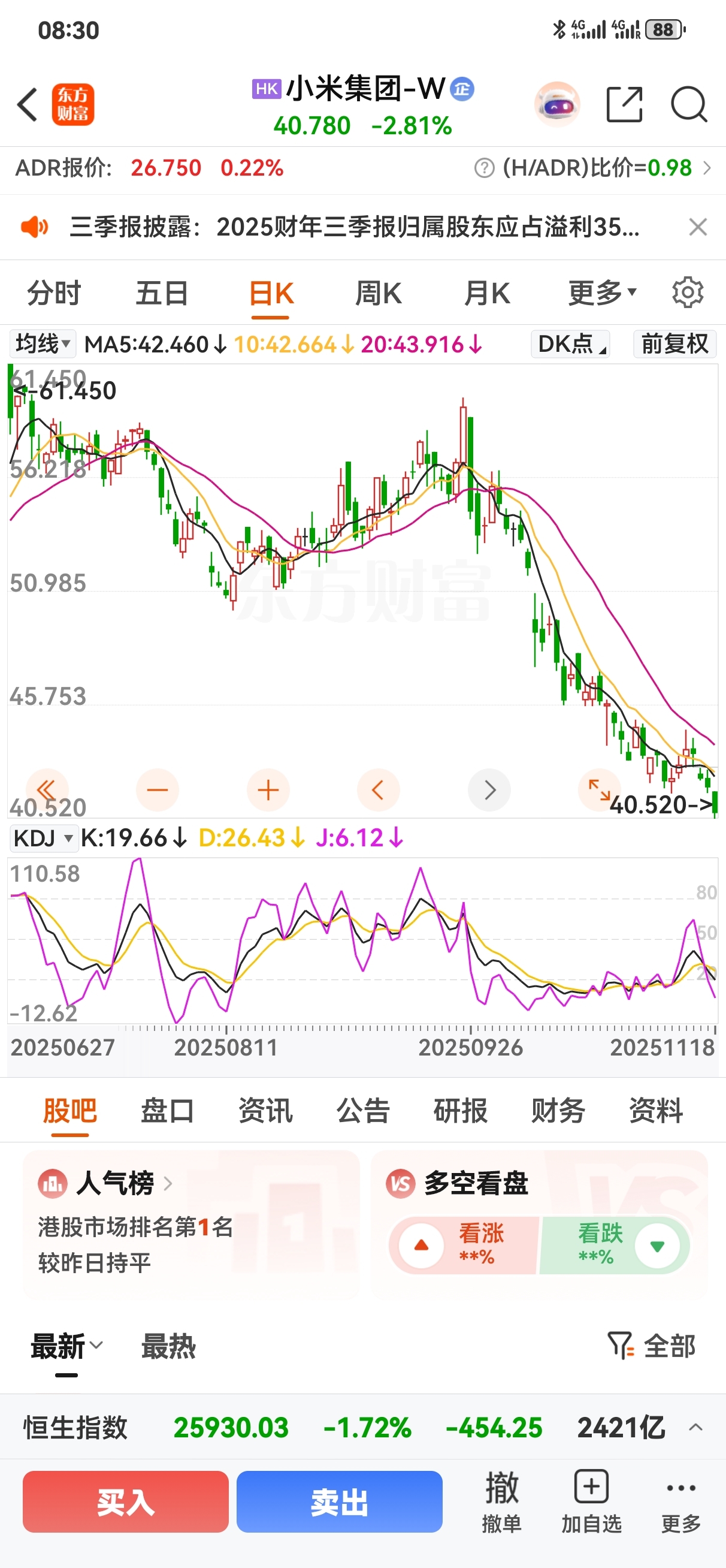Tap the battery indicator in status bar
The image size is (726, 1568).
click(x=664, y=29)
